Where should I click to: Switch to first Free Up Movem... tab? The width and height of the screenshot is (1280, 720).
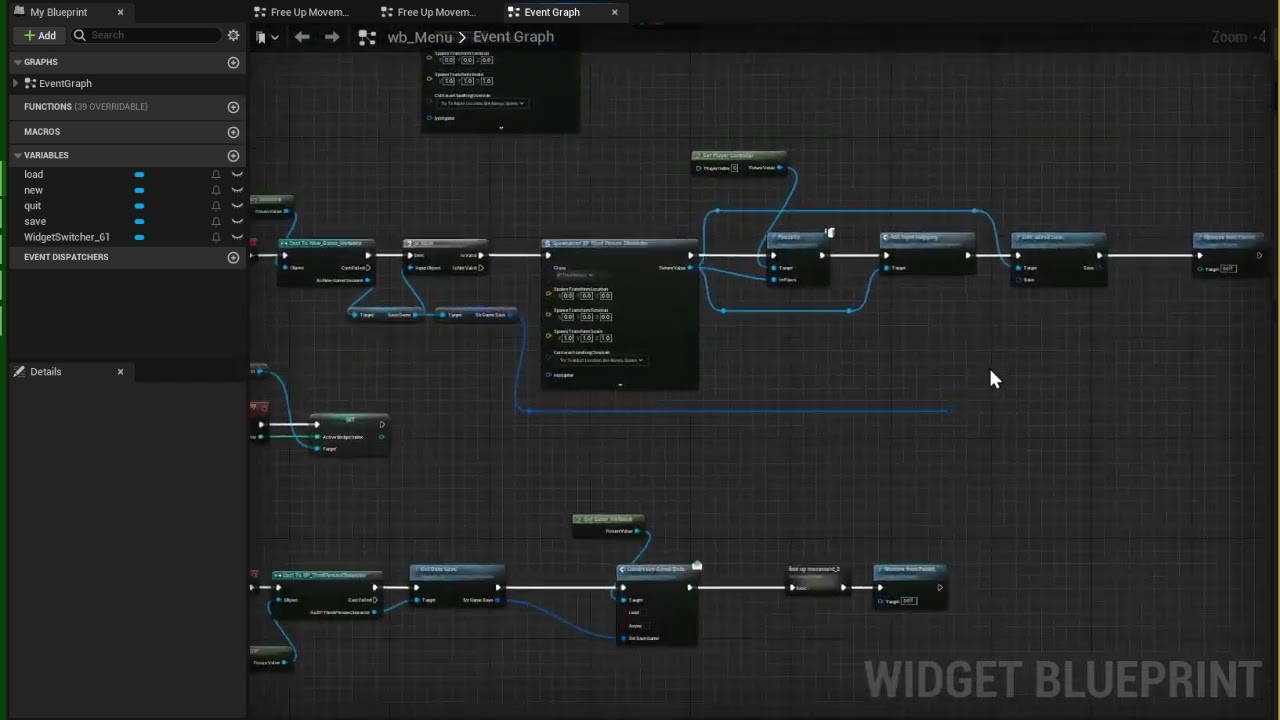click(310, 12)
